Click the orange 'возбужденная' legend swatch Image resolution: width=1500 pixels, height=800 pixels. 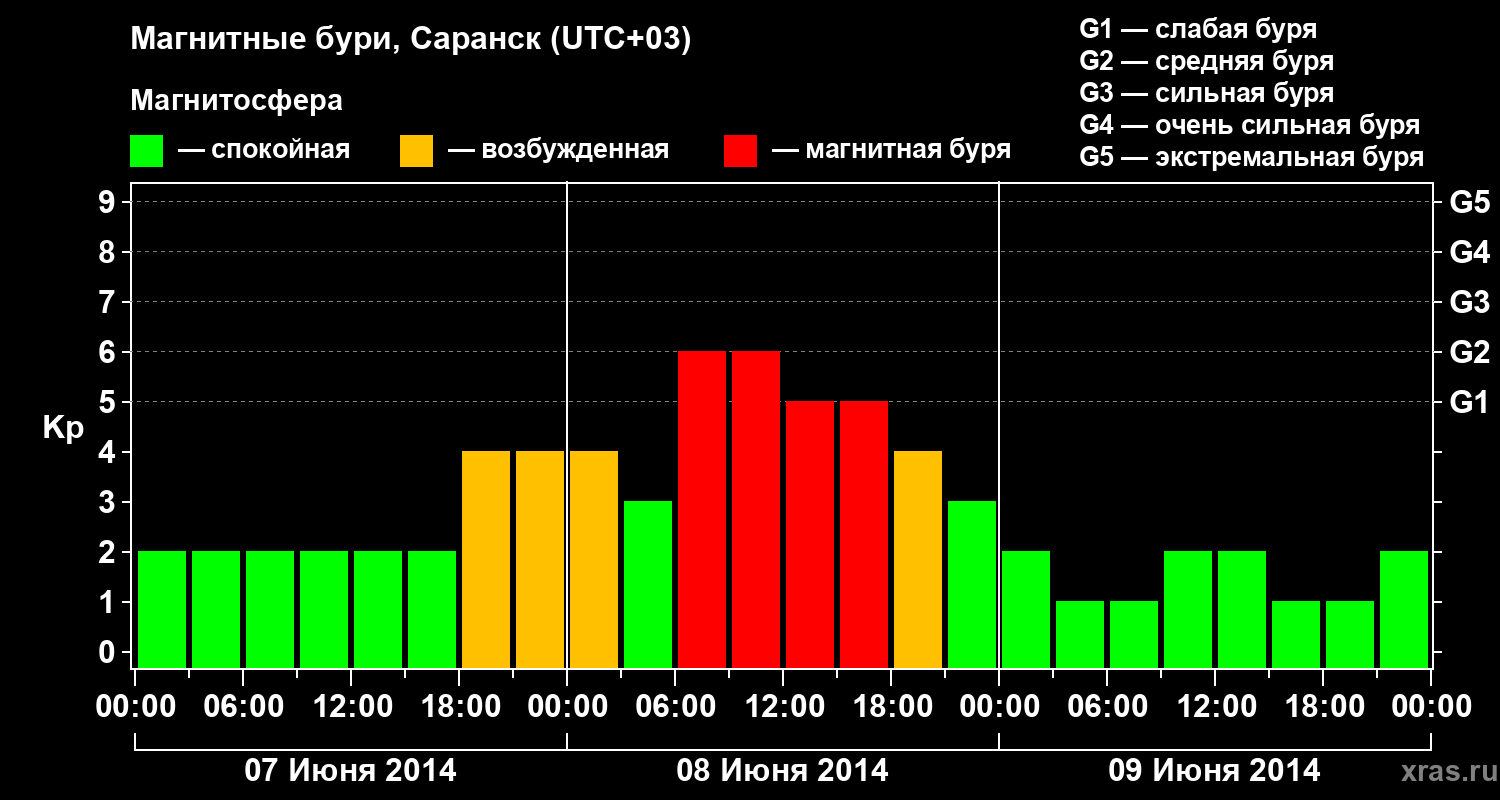[x=416, y=151]
